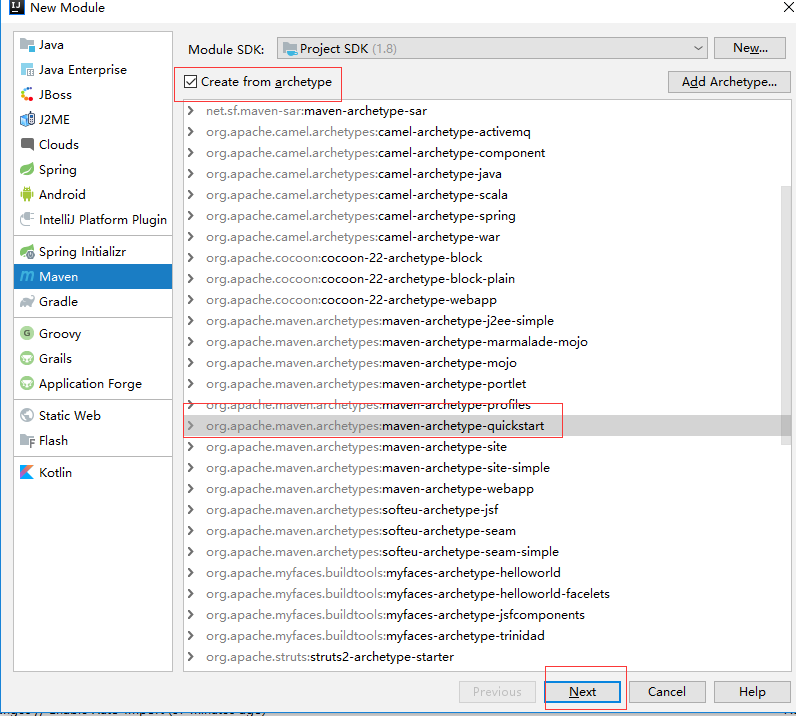Screen dimensions: 796x716
Task: Expand camel-archetype-java node
Action: coord(190,174)
